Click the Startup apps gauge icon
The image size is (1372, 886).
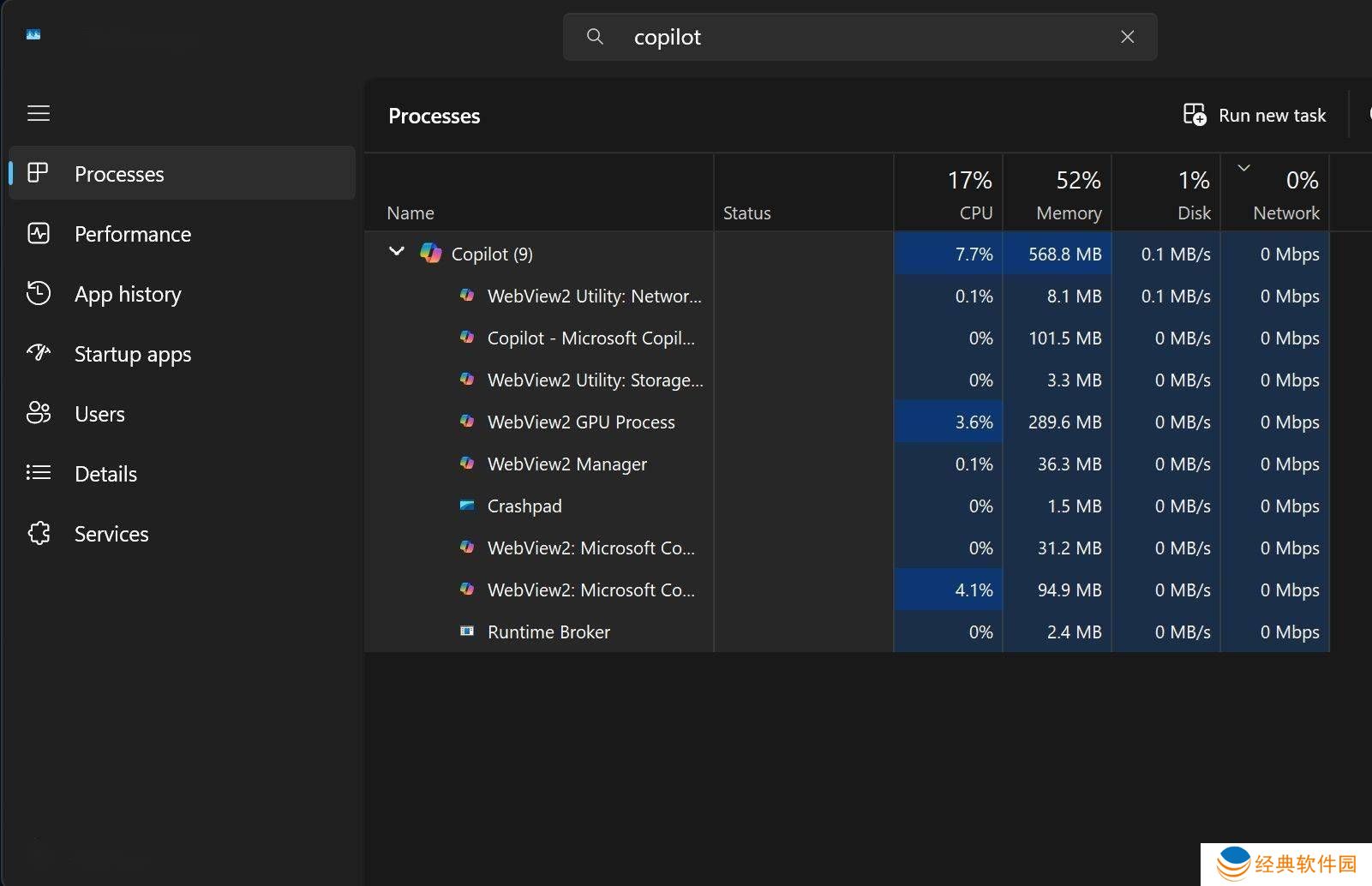39,353
